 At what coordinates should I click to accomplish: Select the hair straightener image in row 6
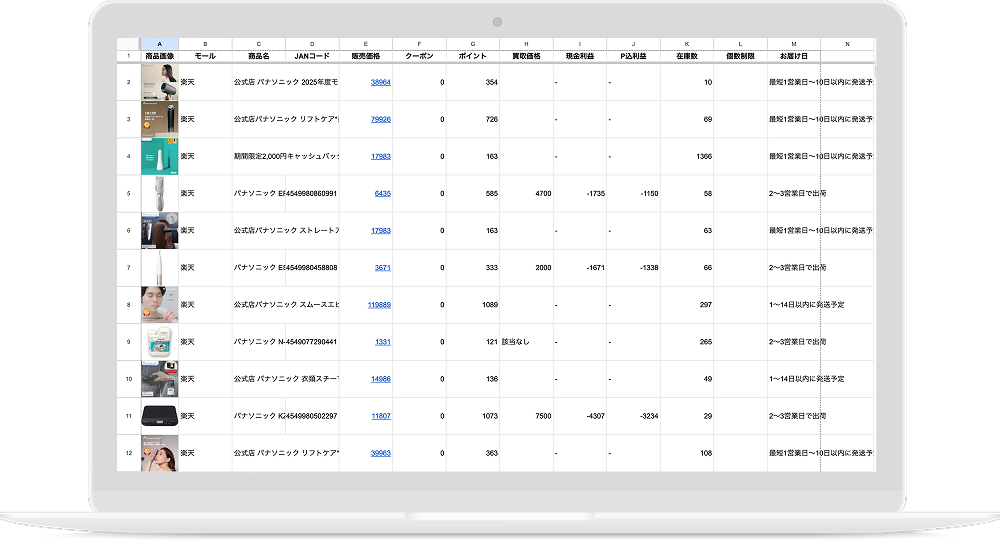click(x=159, y=231)
